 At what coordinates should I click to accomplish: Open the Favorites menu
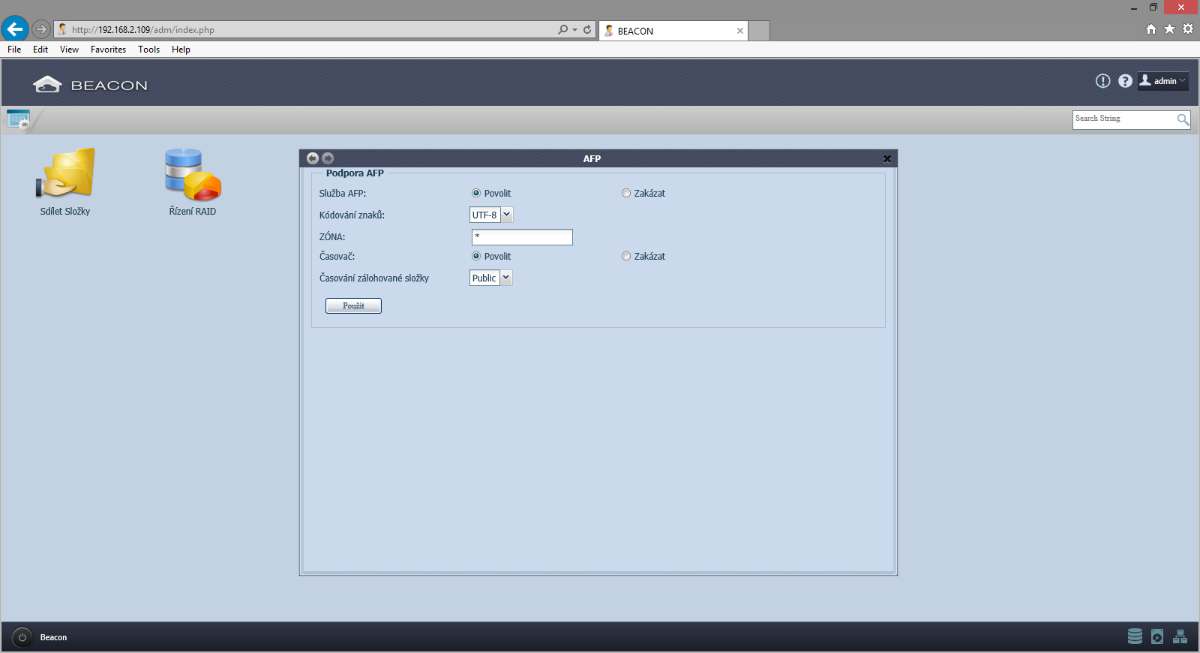pos(108,49)
